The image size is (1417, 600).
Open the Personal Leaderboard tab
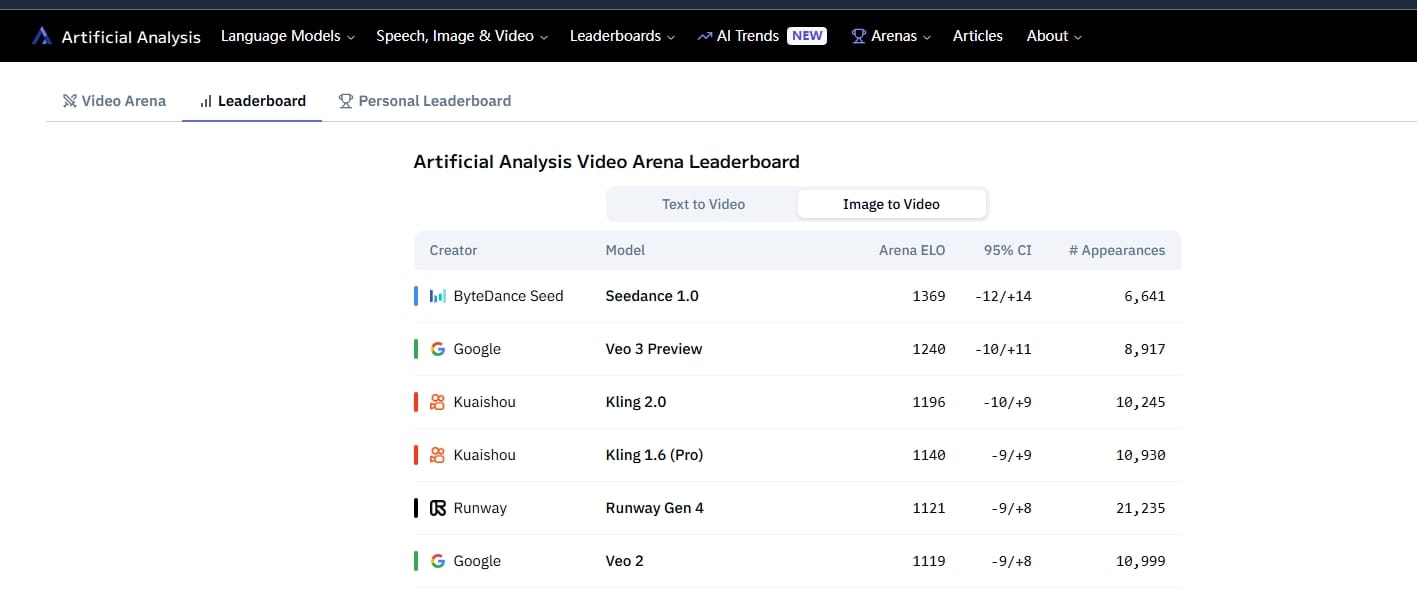425,101
